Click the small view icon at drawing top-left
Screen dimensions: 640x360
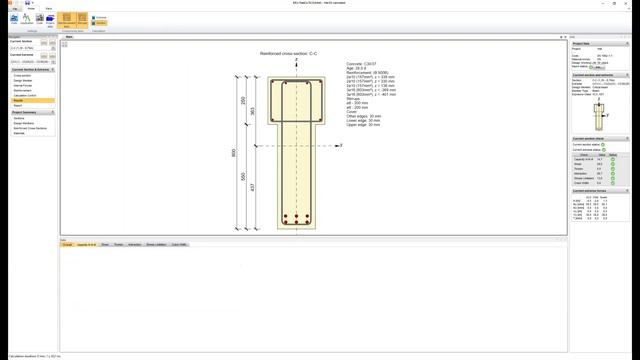64,44
